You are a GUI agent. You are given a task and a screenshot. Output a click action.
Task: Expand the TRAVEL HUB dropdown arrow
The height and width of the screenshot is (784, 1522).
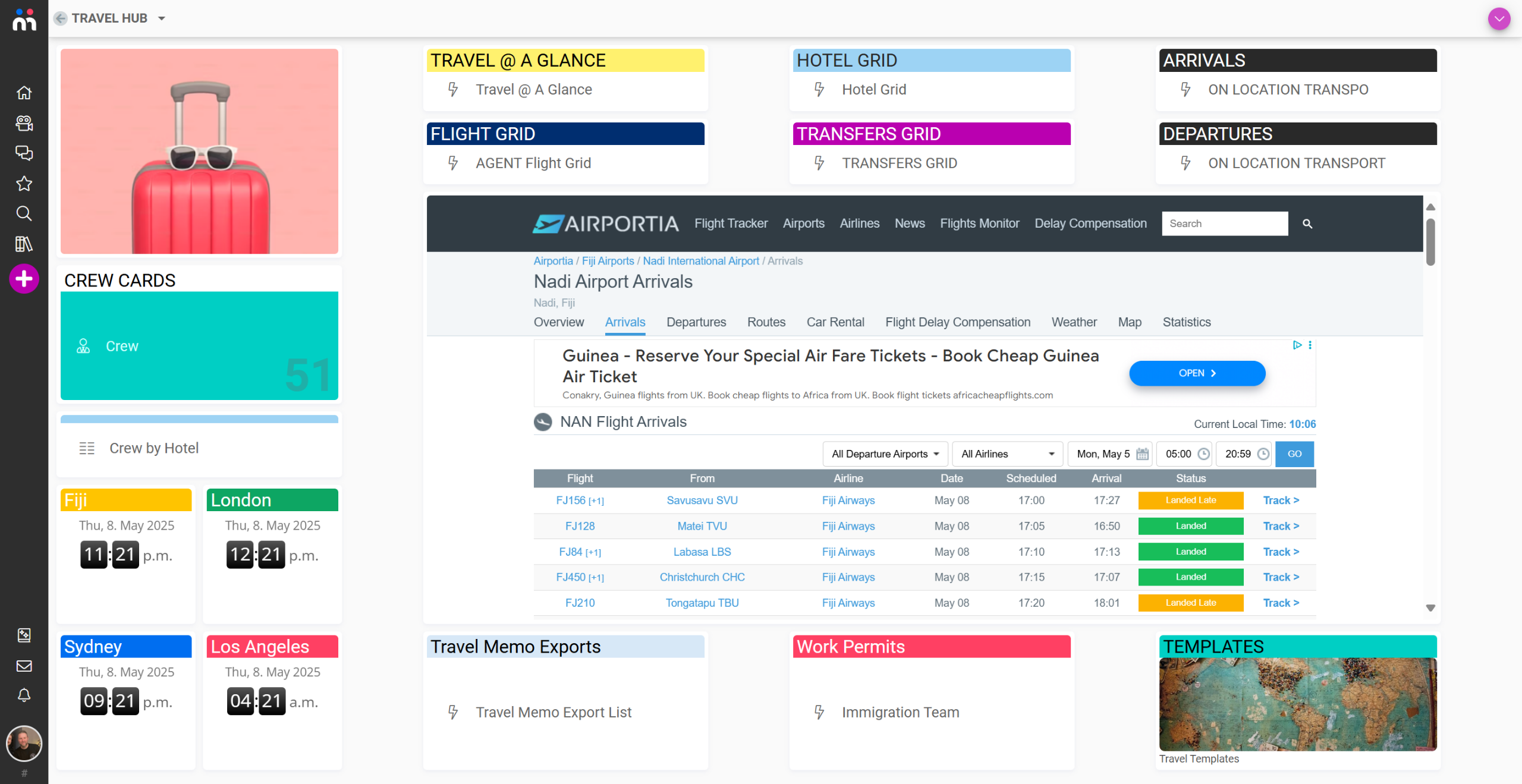tap(162, 18)
